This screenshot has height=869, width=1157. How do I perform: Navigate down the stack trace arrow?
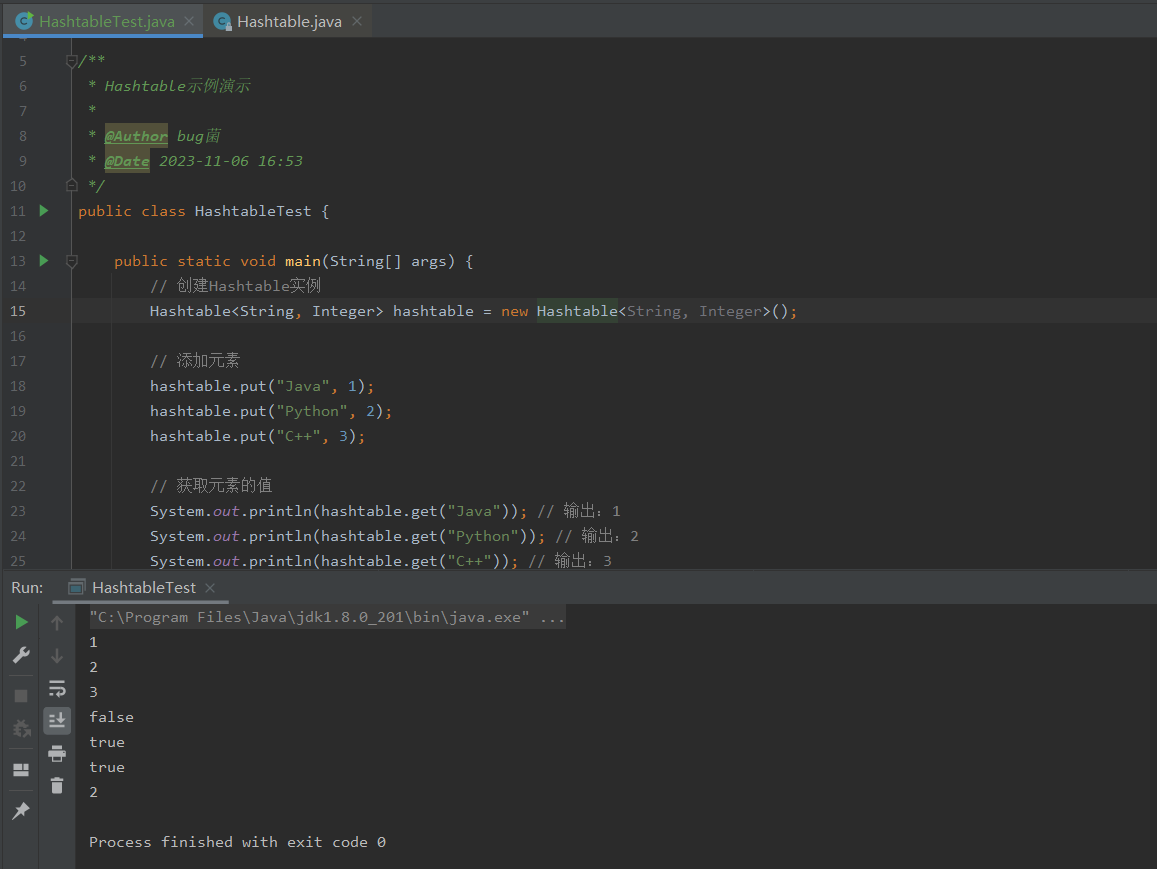click(x=57, y=655)
